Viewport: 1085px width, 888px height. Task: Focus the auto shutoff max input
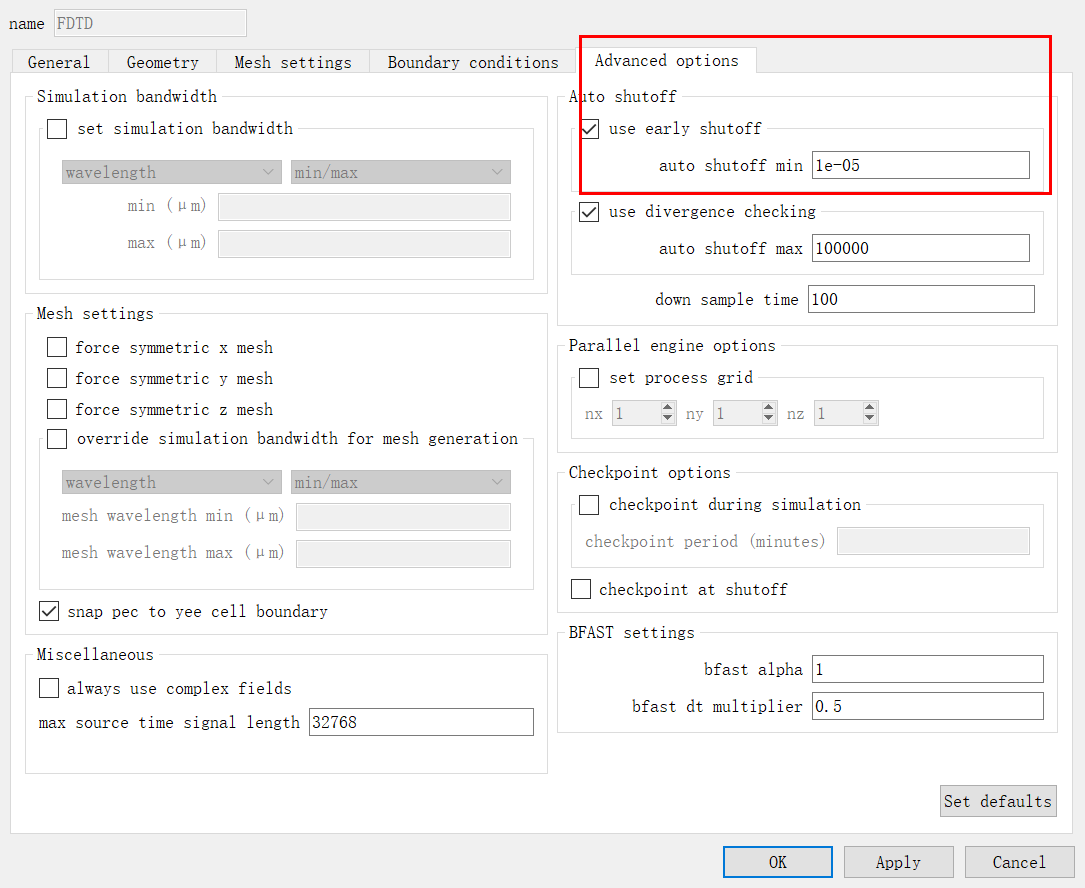pyautogui.click(x=920, y=248)
